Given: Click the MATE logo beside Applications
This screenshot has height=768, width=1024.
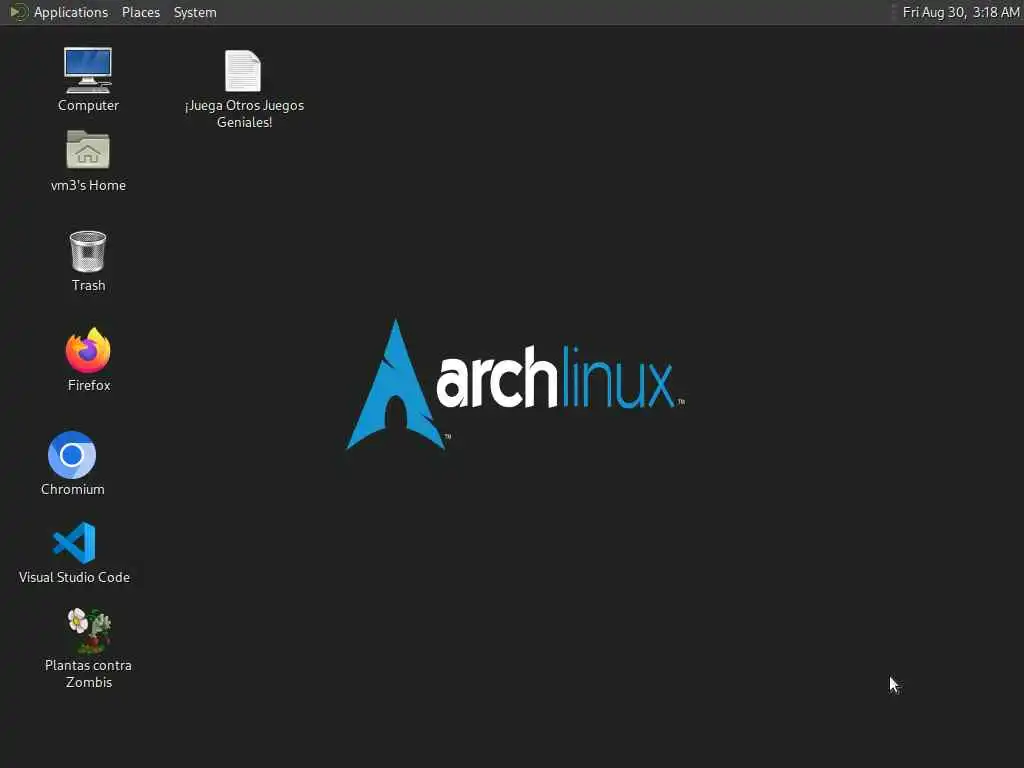Looking at the screenshot, I should (x=19, y=12).
